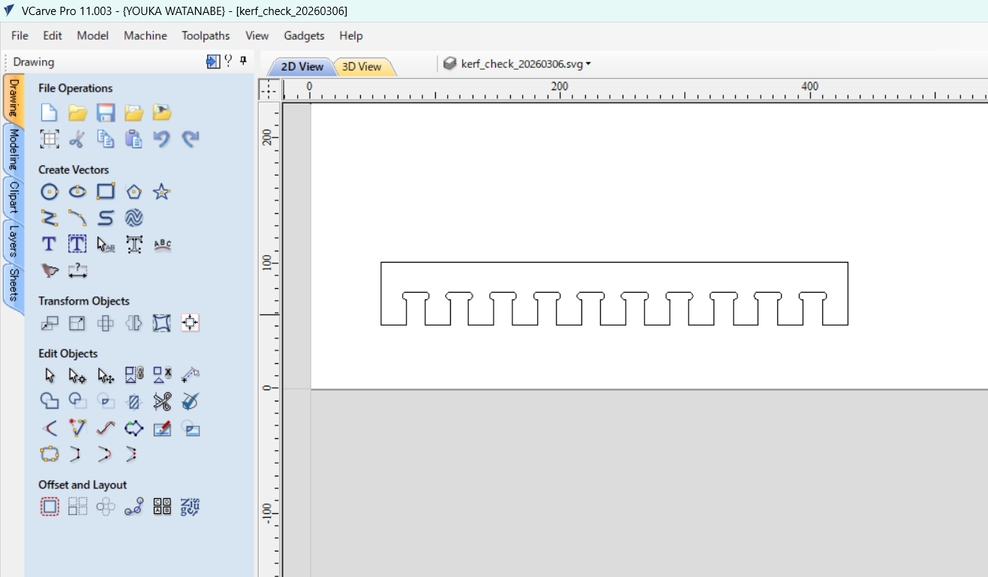The height and width of the screenshot is (577, 988).
Task: Run the Vector Validator check
Action: tap(190, 401)
